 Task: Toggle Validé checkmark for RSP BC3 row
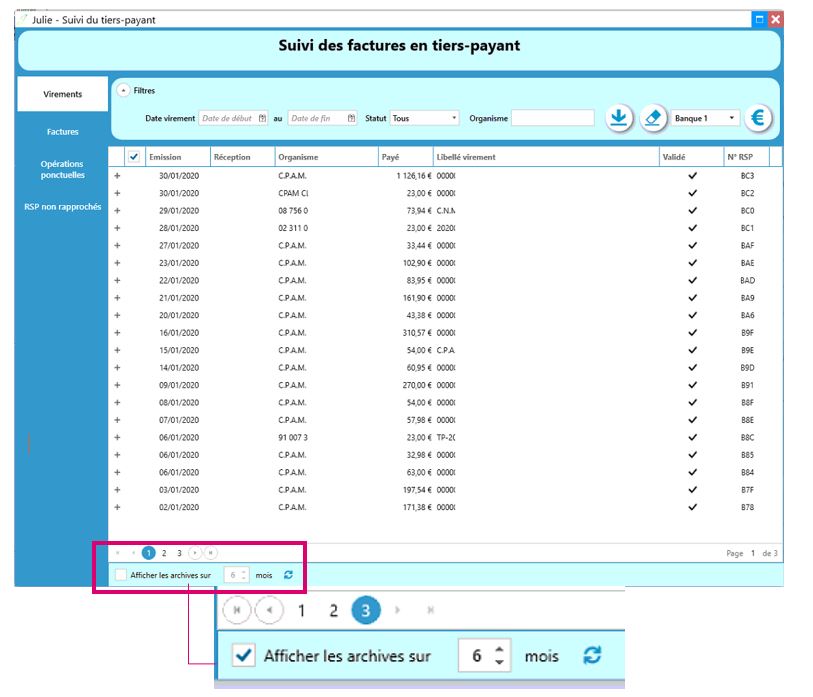coord(692,176)
